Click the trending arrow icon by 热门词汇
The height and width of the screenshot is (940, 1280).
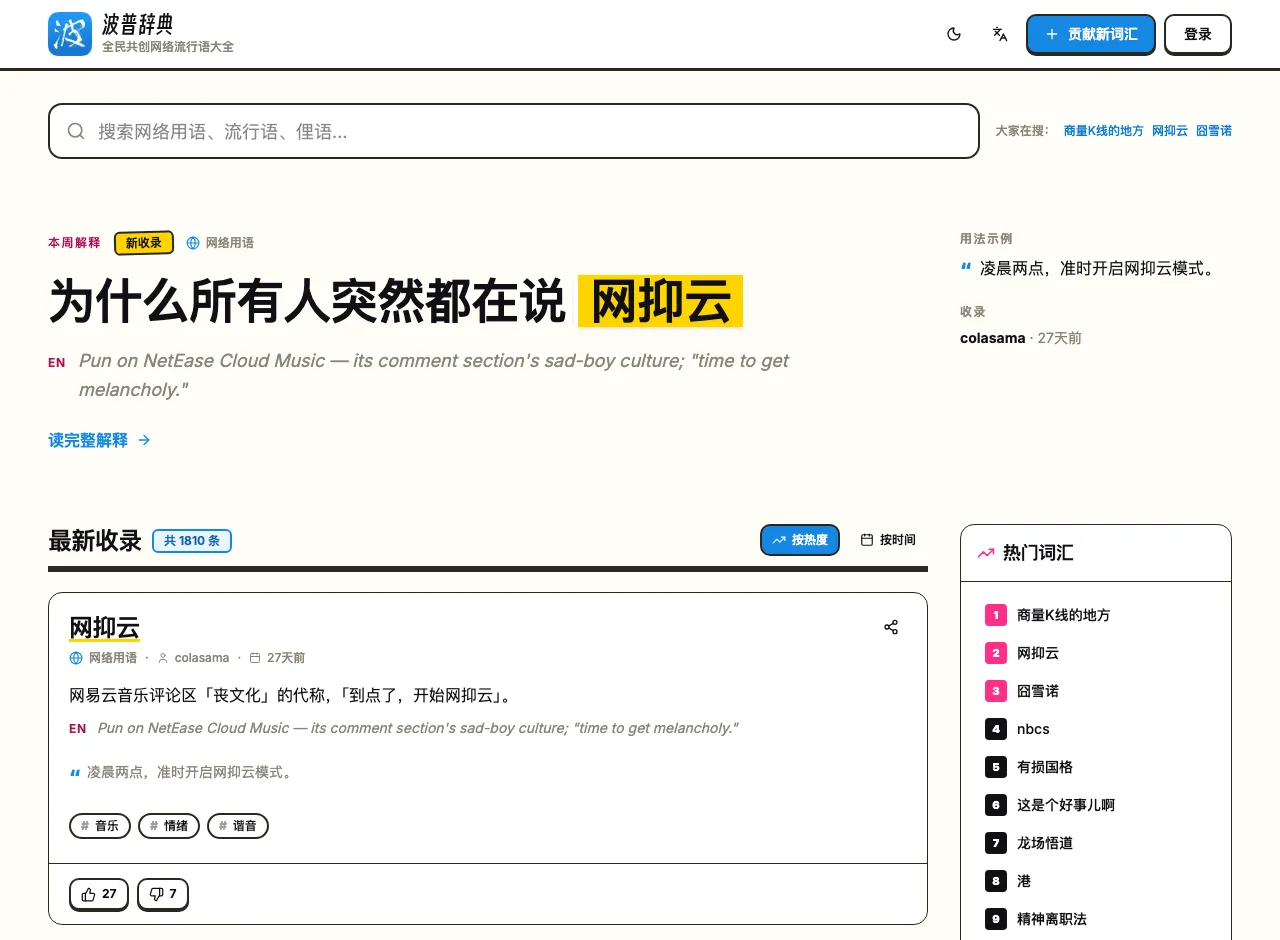986,553
